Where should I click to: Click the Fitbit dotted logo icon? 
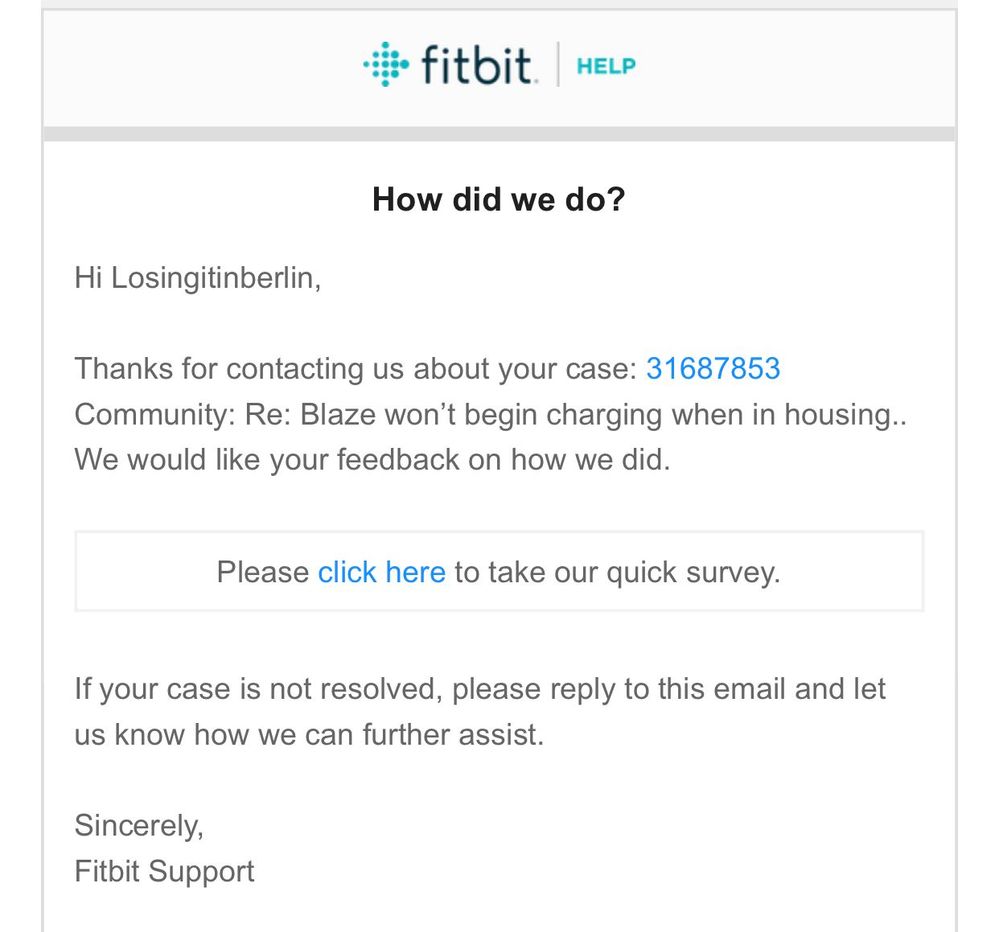coord(386,66)
